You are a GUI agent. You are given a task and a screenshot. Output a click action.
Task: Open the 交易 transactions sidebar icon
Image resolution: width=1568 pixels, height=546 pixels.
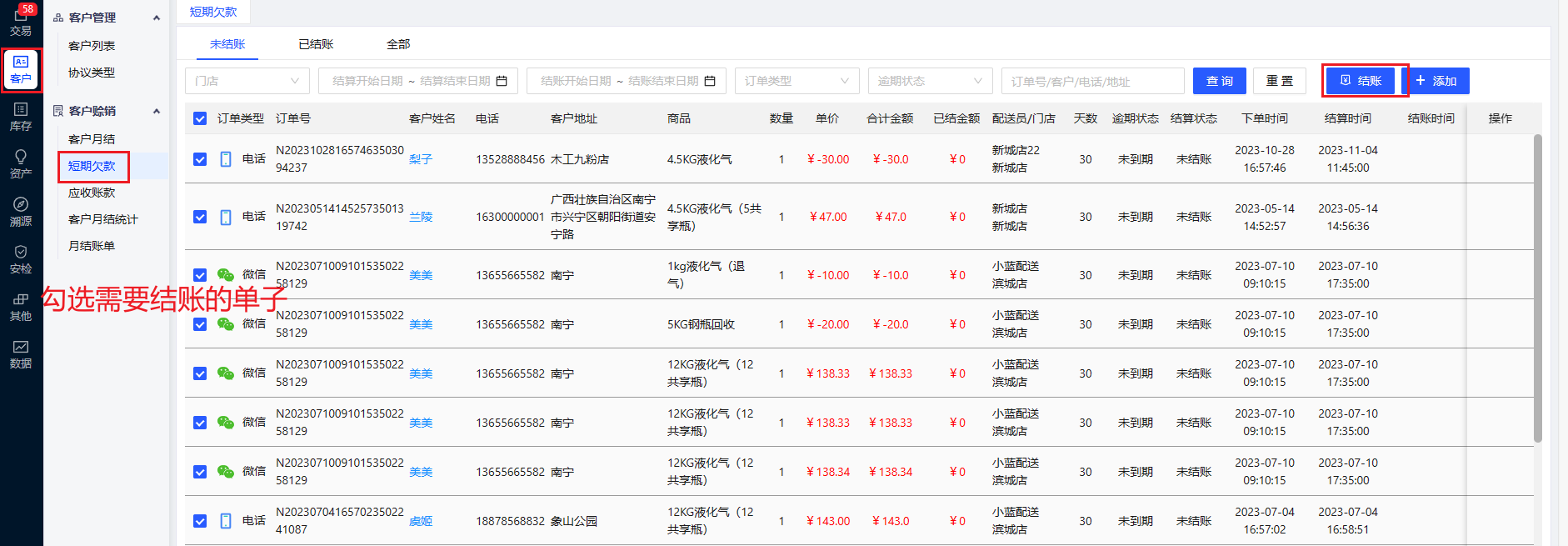(x=21, y=22)
